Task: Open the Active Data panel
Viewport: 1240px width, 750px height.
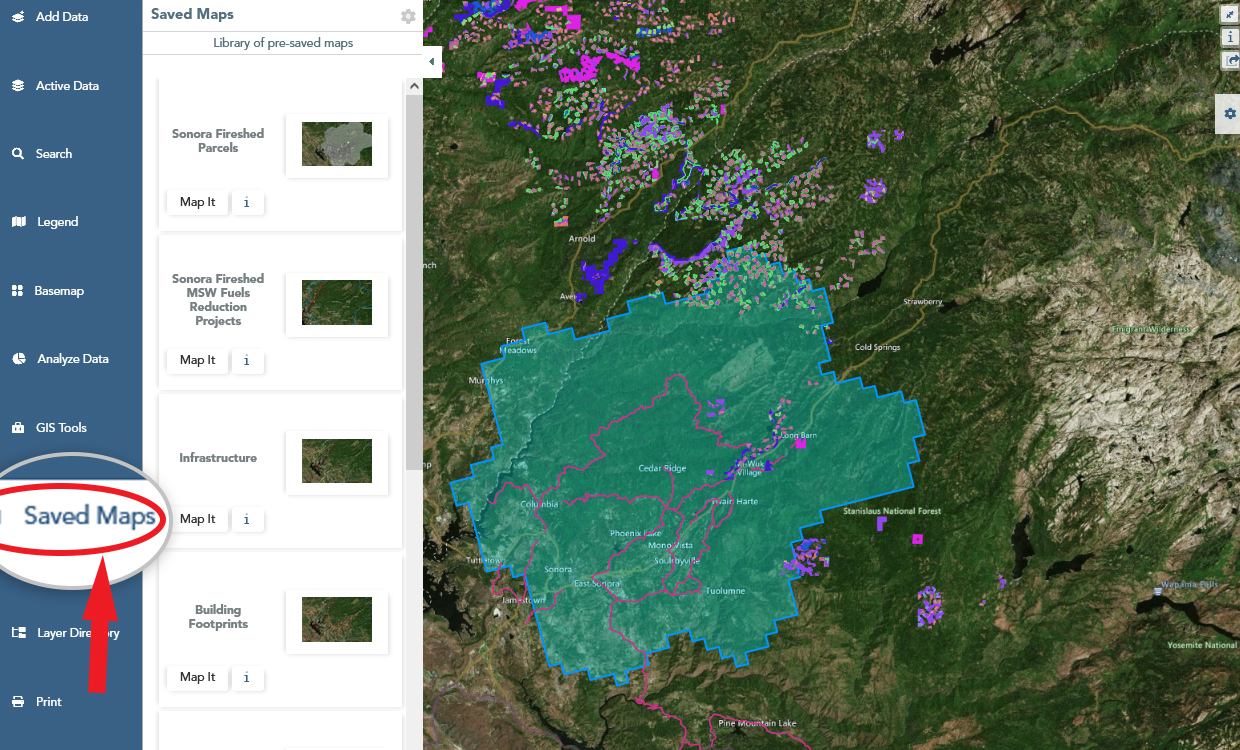Action: (55, 86)
